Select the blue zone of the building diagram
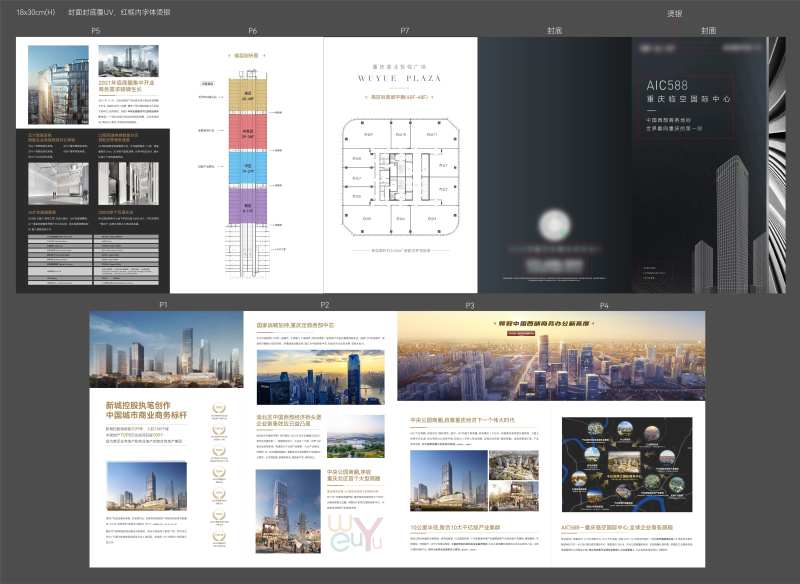 click(245, 170)
